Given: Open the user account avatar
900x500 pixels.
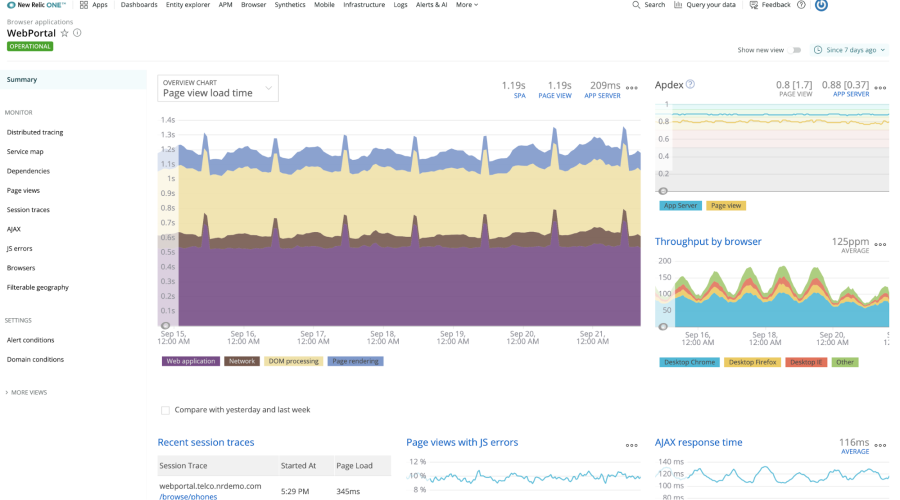Looking at the screenshot, I should point(821,5).
